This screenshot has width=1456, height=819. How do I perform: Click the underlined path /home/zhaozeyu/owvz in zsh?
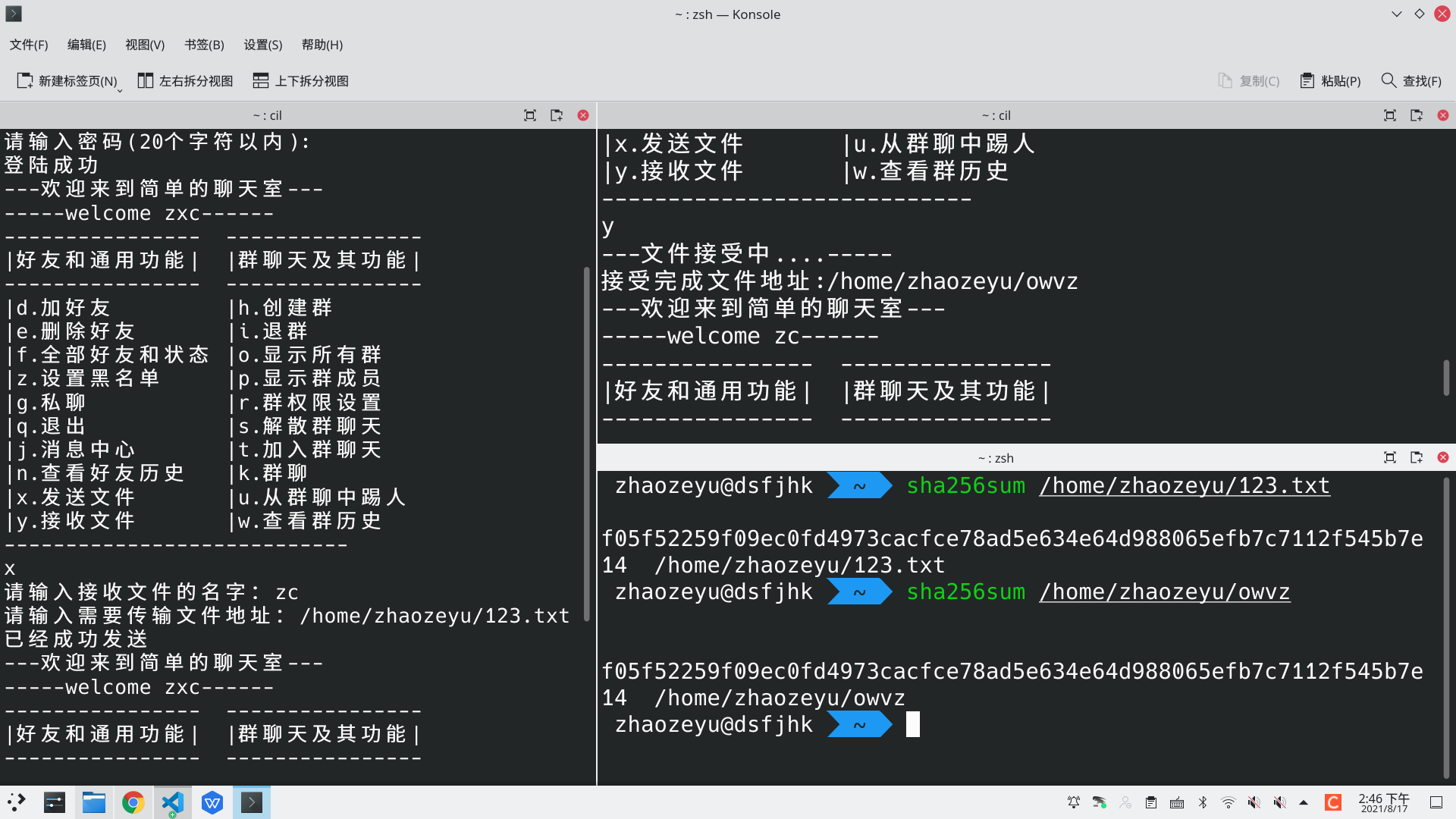pos(1165,591)
